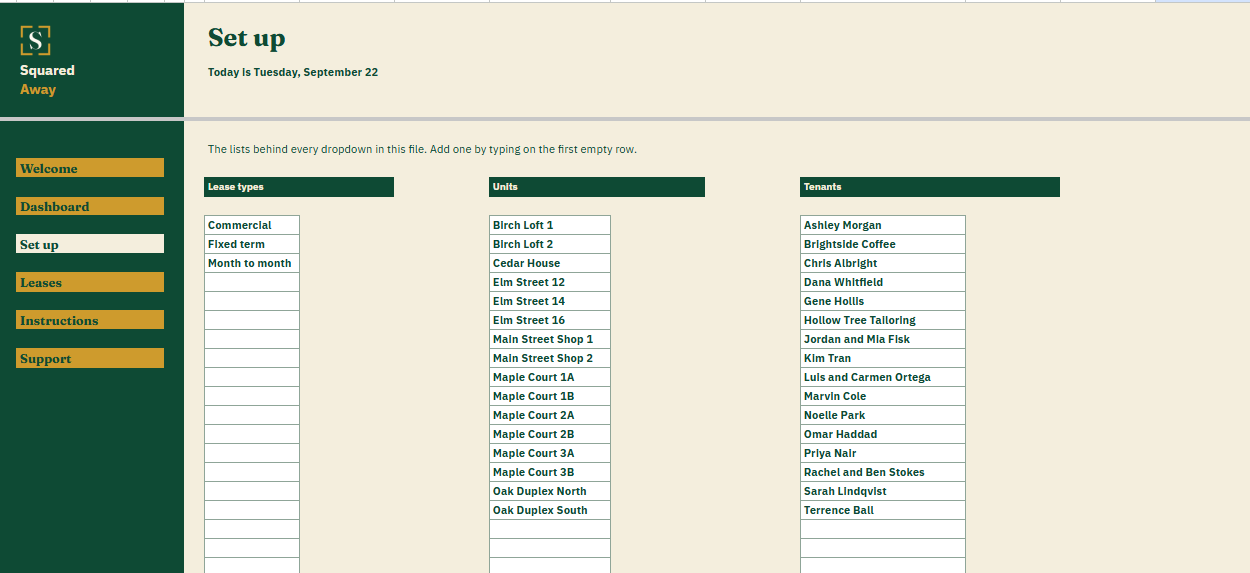The height and width of the screenshot is (573, 1250).
Task: Click the Today is Tuesday, September 22 text
Action: pyautogui.click(x=293, y=72)
